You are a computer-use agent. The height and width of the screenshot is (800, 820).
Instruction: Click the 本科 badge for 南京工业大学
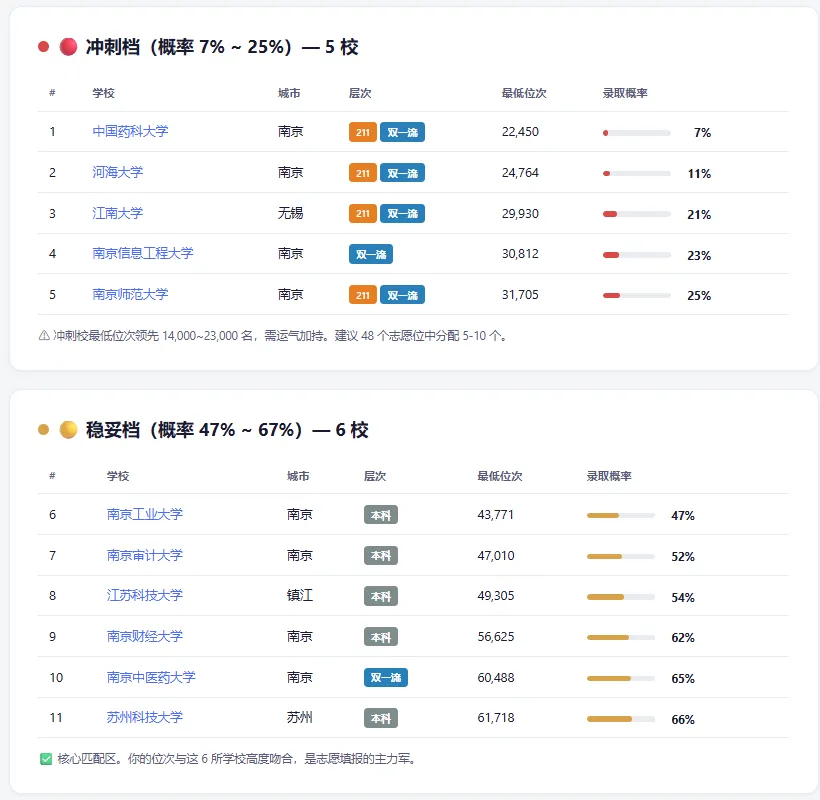coord(381,515)
